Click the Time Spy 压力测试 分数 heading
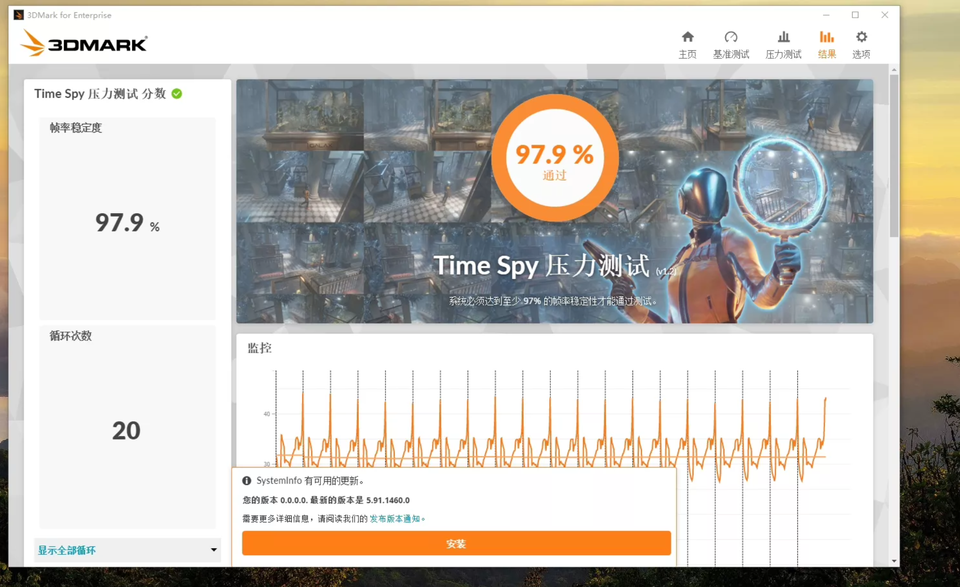Screen dimensions: 960x587 click(100, 94)
